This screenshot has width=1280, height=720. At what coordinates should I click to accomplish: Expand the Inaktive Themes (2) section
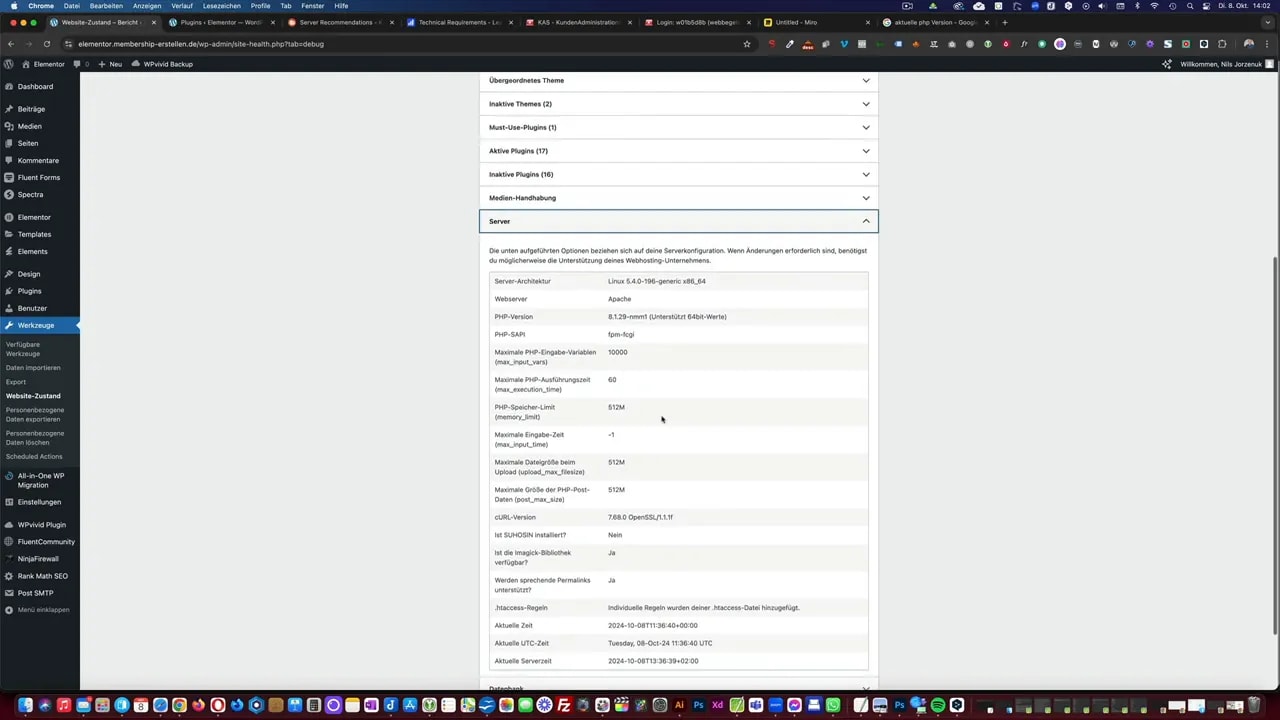point(679,103)
